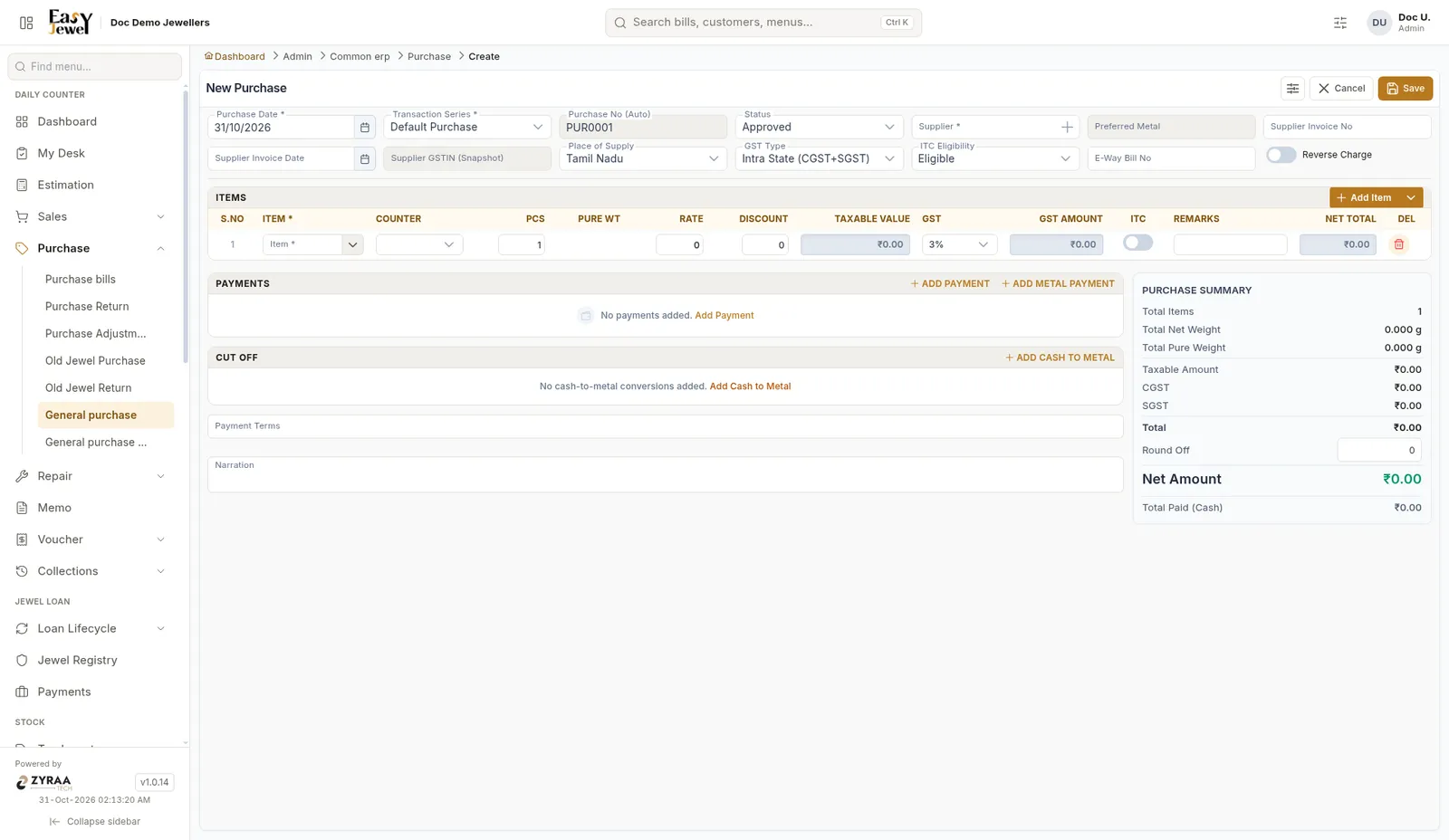This screenshot has width=1449, height=840.
Task: Open Old Jewel Purchase submenu item
Action: (95, 361)
